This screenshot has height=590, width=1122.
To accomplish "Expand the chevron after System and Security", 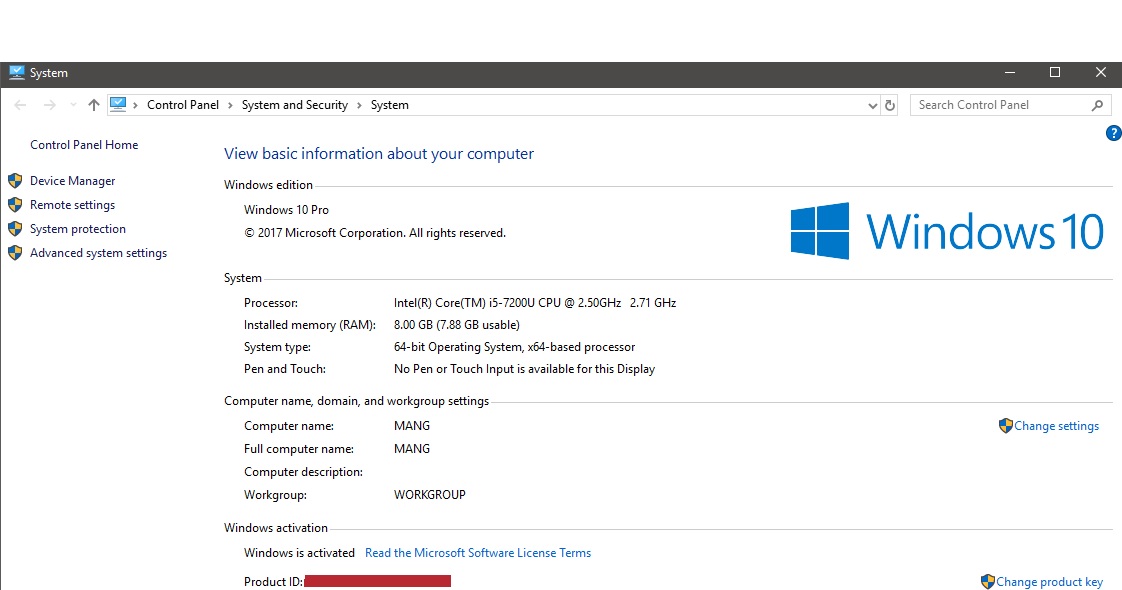I will tap(359, 105).
